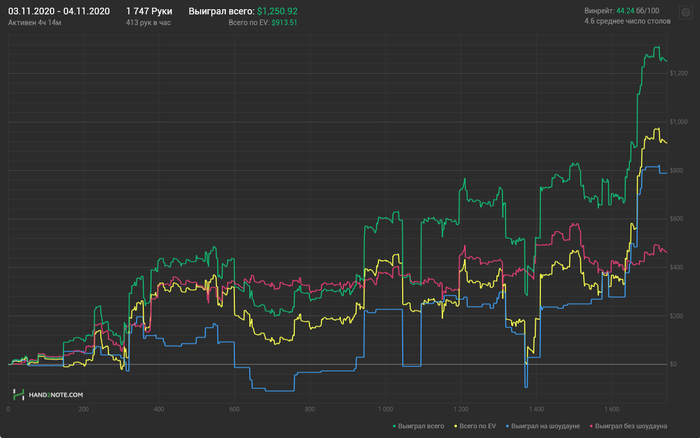Image resolution: width=700 pixels, height=438 pixels.
Task: Toggle the green 'Выиграл всего' legend series
Action: click(418, 426)
